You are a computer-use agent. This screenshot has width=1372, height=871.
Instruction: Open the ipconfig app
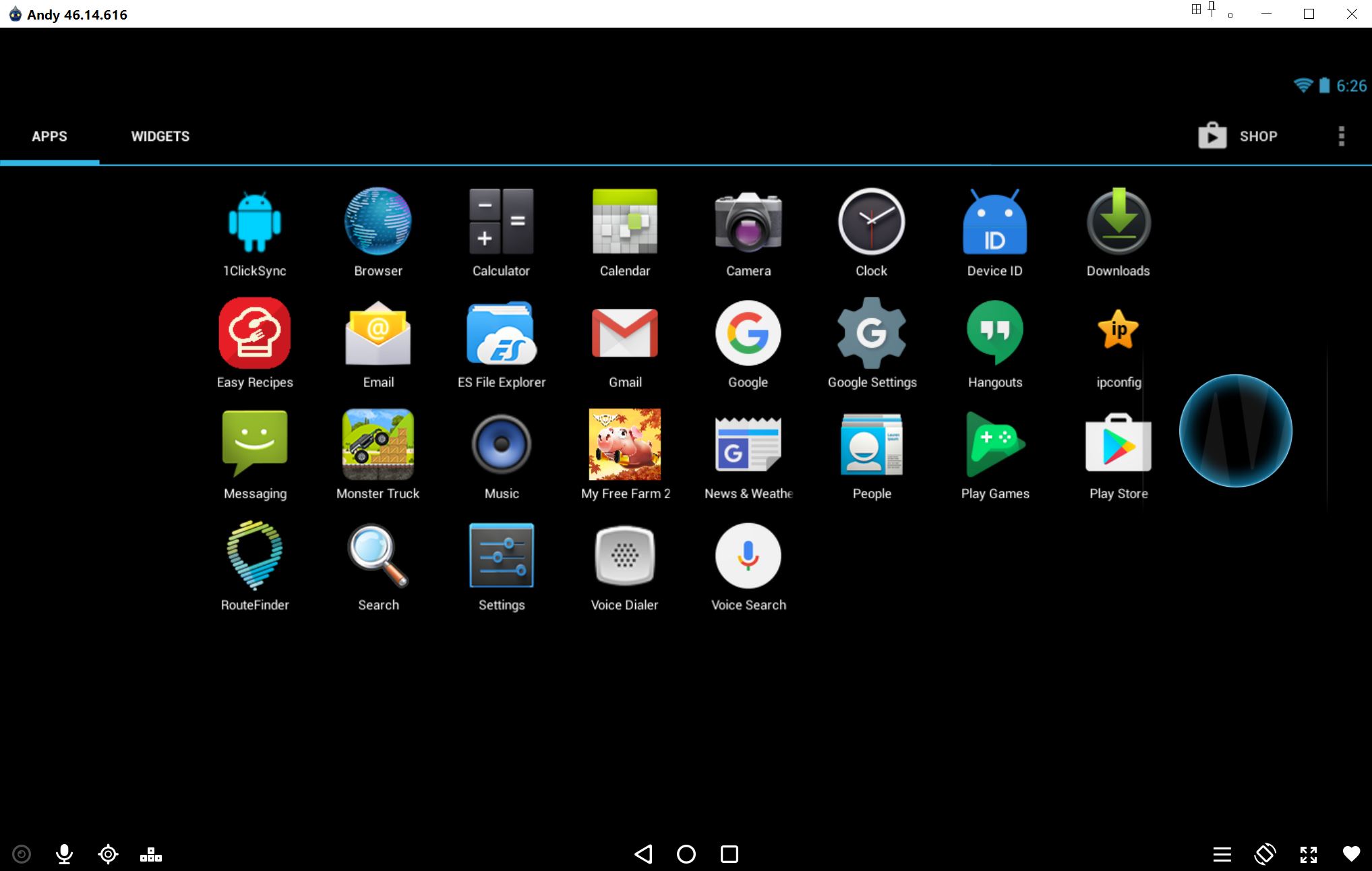1119,344
